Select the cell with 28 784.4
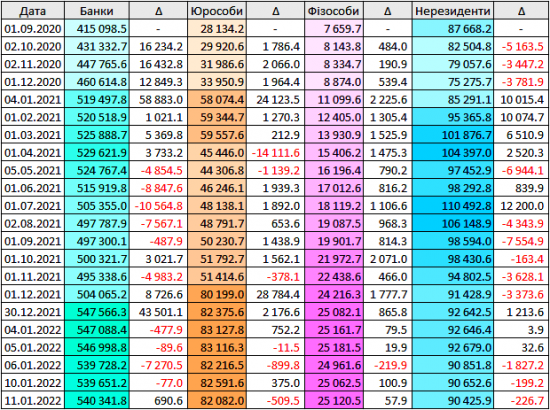This screenshot has width=550, height=410. [x=275, y=295]
